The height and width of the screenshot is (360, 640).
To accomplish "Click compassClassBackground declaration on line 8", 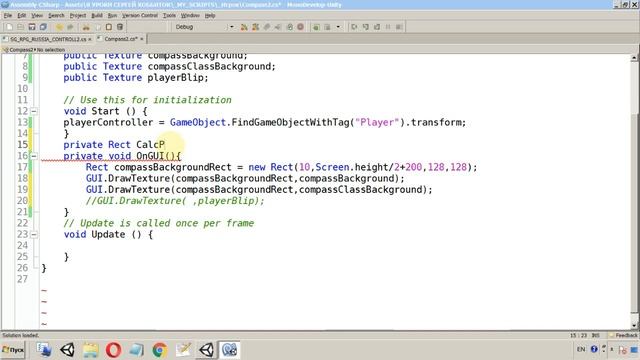I will 209,67.
